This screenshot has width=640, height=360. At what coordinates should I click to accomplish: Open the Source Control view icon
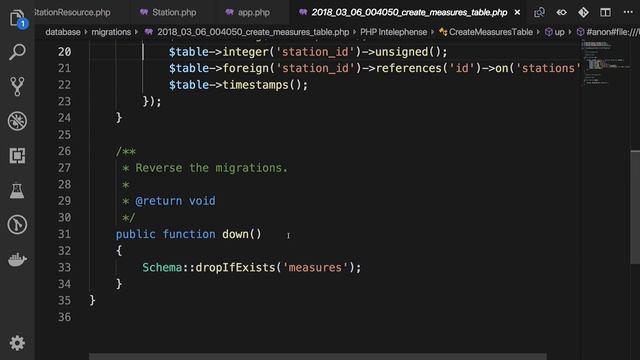point(17,86)
